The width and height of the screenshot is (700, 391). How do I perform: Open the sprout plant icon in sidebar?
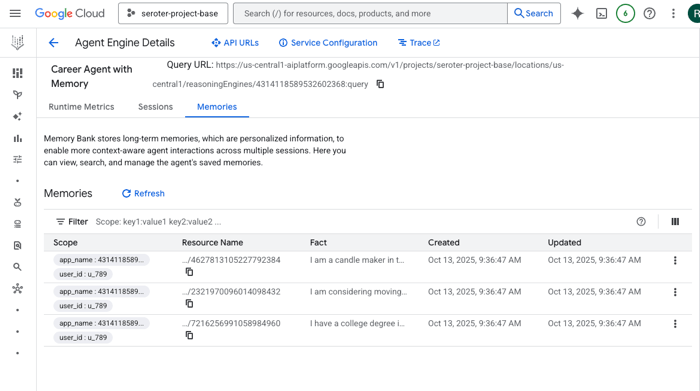17,95
